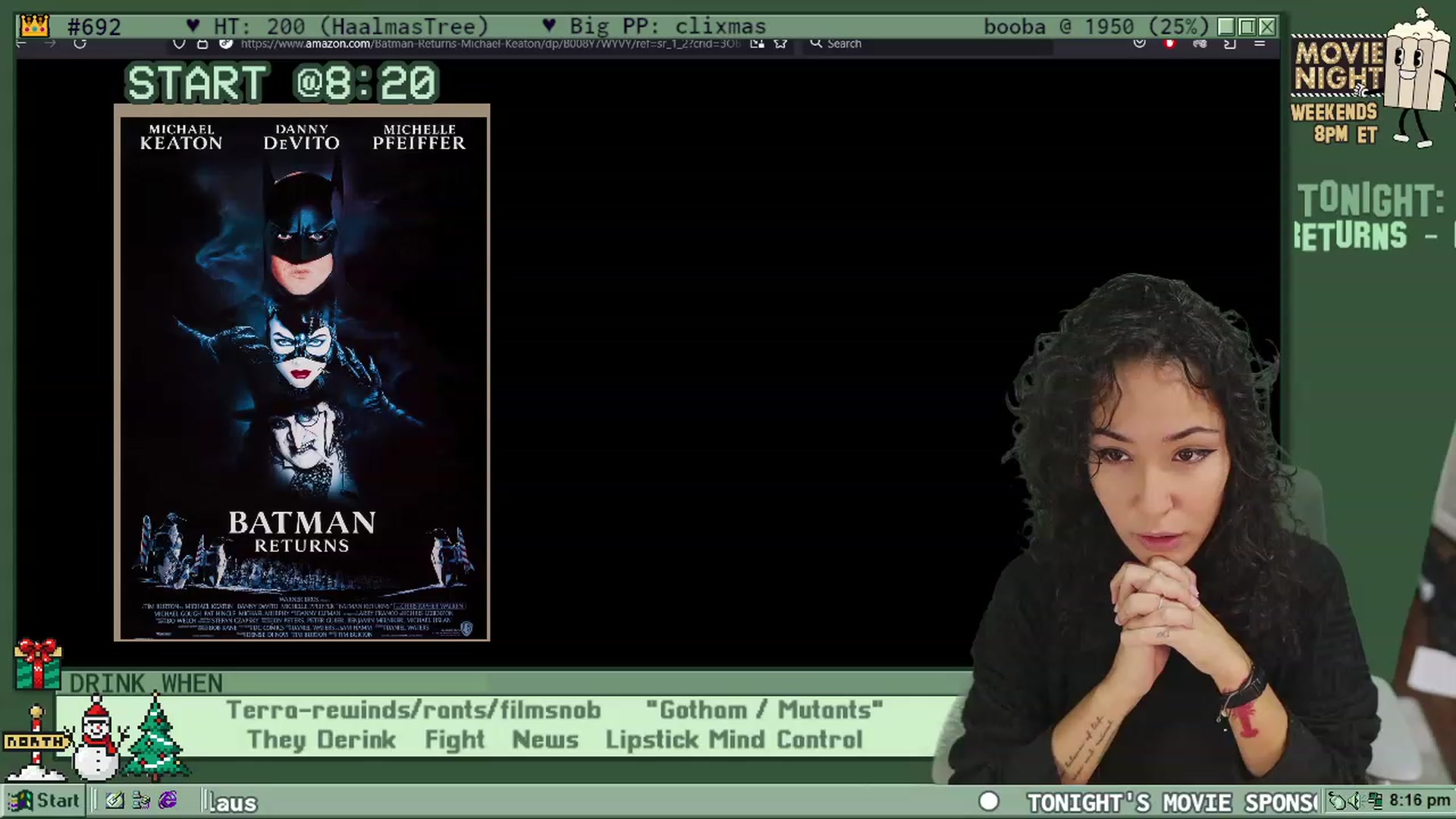Click the "TONIGHT:" heading on the right
This screenshot has height=819, width=1456.
pyautogui.click(x=1371, y=200)
